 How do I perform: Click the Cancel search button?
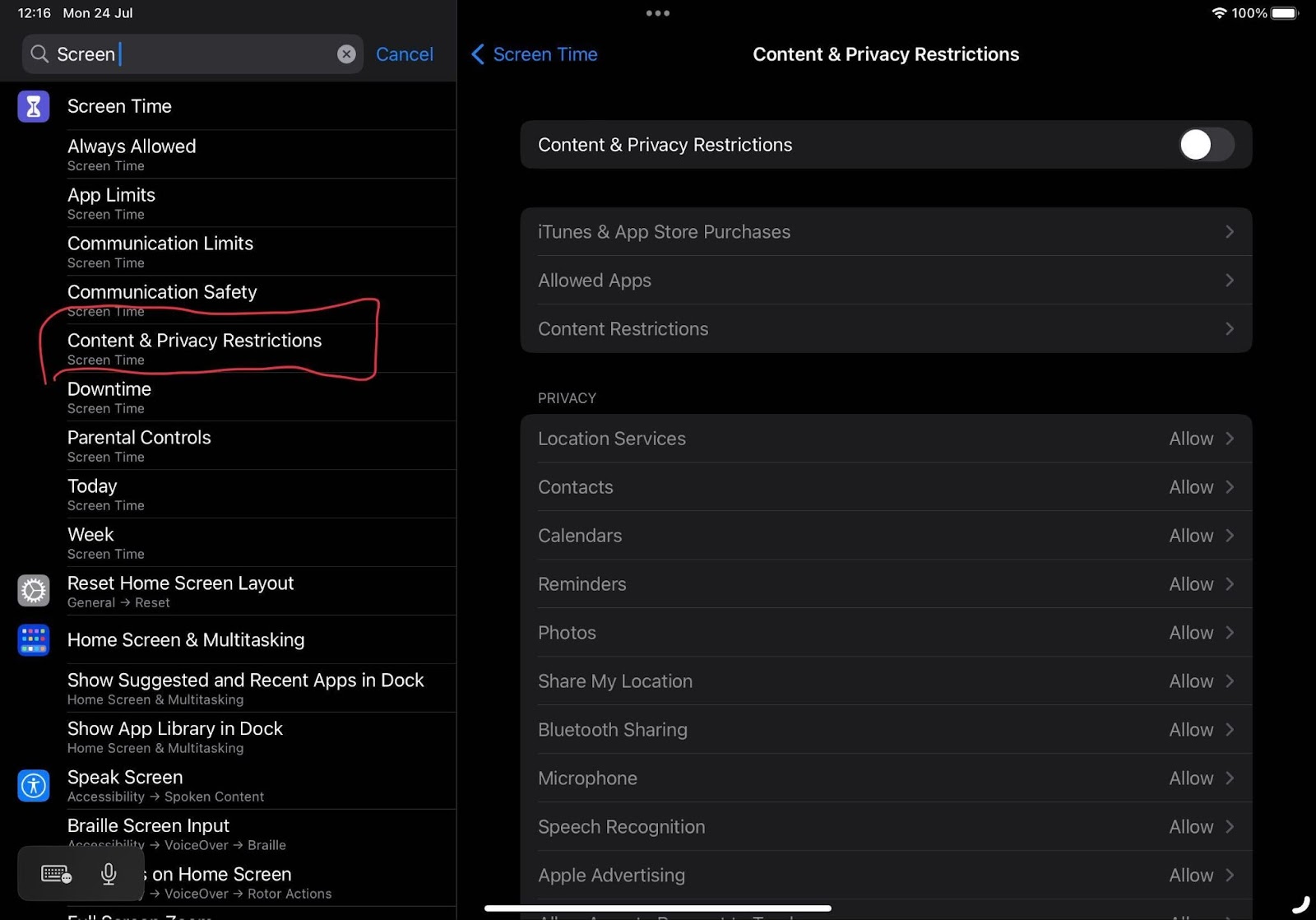coord(405,54)
